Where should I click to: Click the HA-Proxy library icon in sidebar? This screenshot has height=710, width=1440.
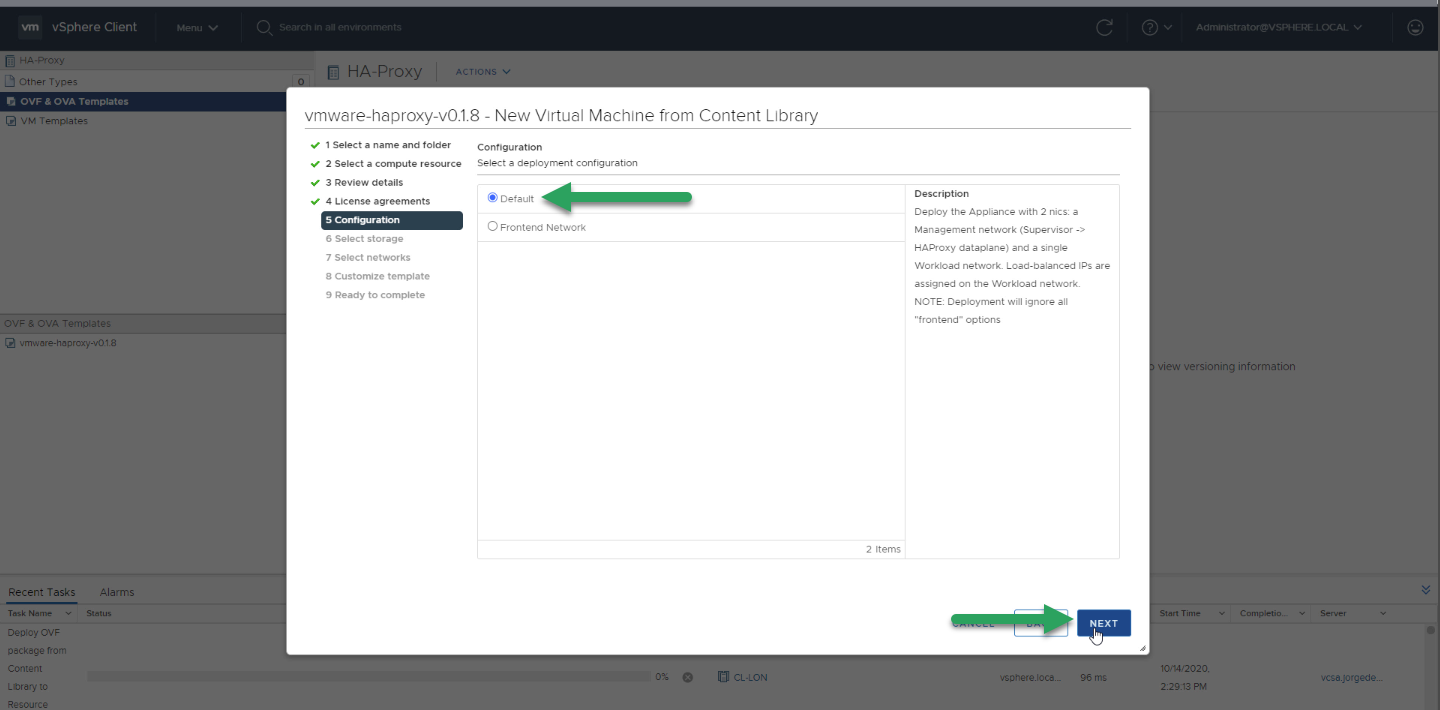point(11,60)
